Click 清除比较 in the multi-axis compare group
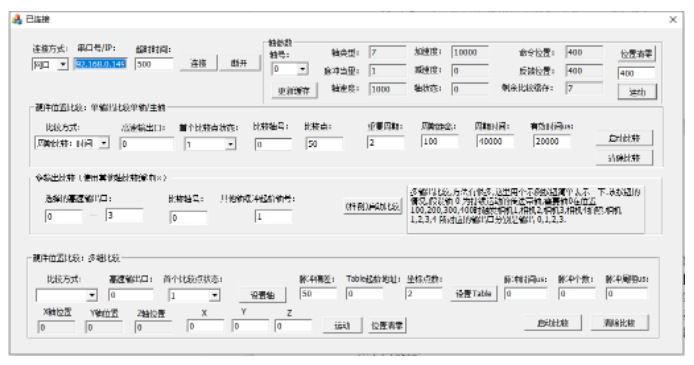This screenshot has height=365, width=694. 620,323
